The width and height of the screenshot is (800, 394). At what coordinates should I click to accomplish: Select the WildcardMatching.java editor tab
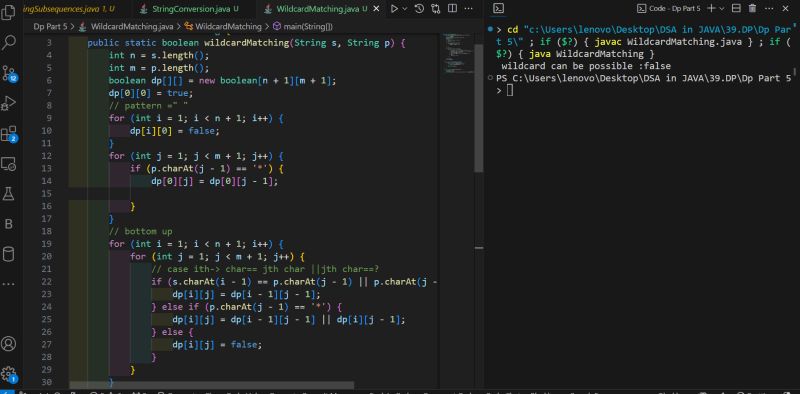coord(316,9)
